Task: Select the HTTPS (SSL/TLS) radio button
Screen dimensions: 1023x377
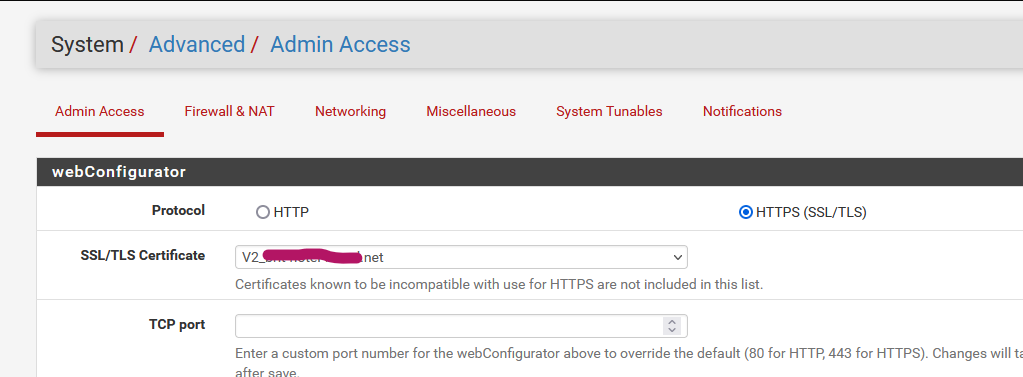Action: pyautogui.click(x=745, y=212)
